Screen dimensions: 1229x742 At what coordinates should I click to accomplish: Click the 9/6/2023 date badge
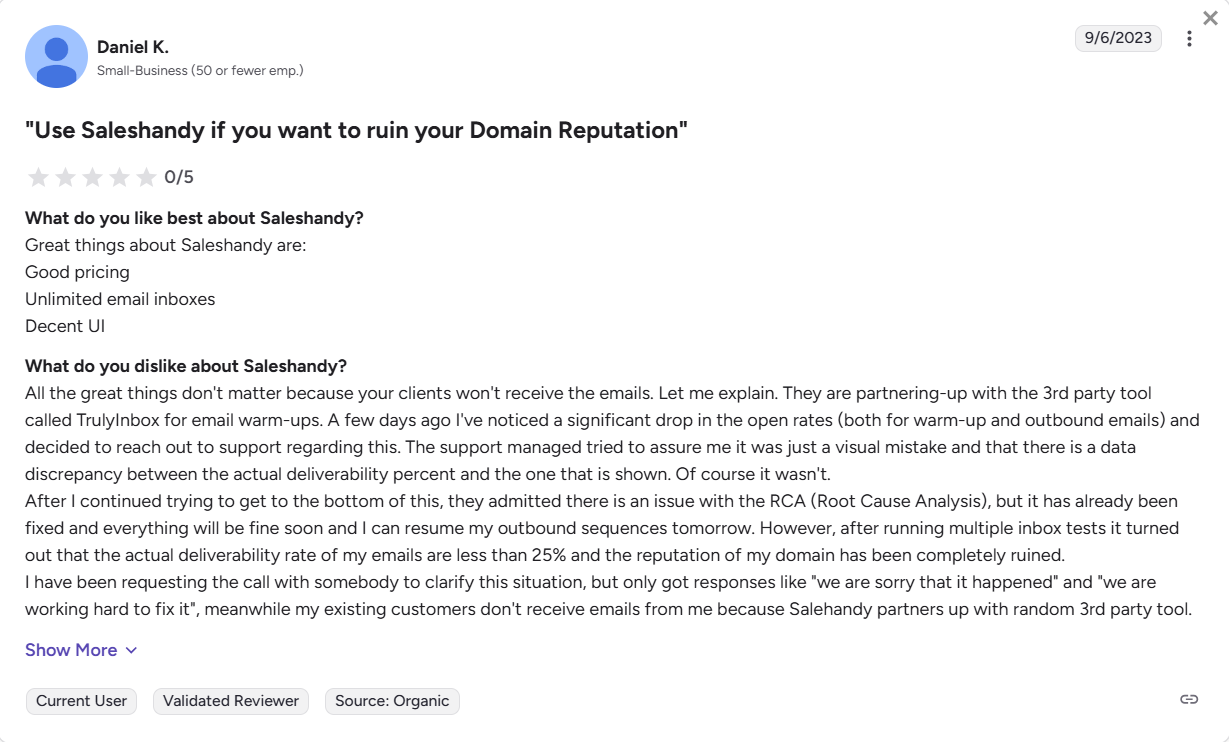click(x=1118, y=39)
